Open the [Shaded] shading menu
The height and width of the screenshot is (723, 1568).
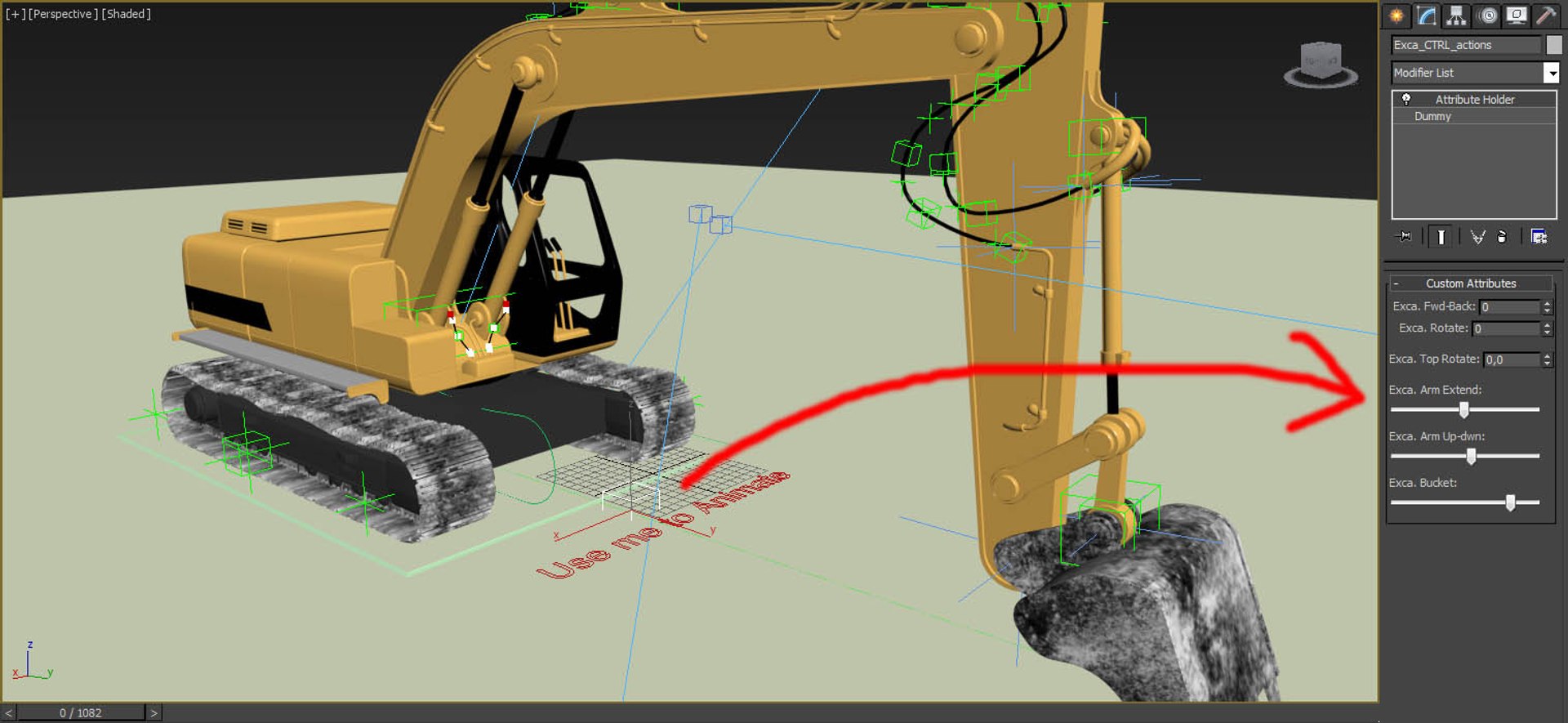click(126, 14)
